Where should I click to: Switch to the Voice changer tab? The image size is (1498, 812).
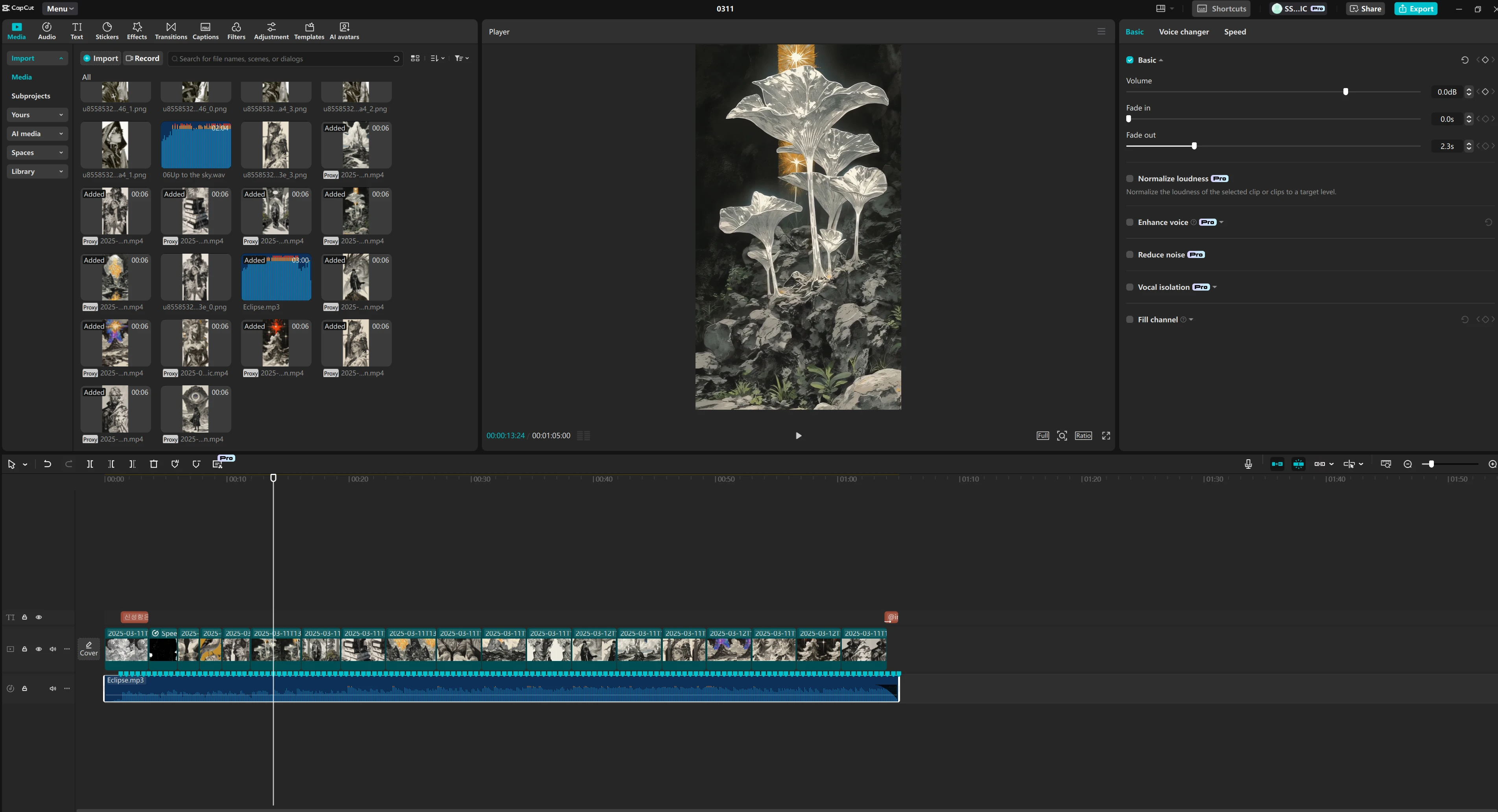[1183, 32]
